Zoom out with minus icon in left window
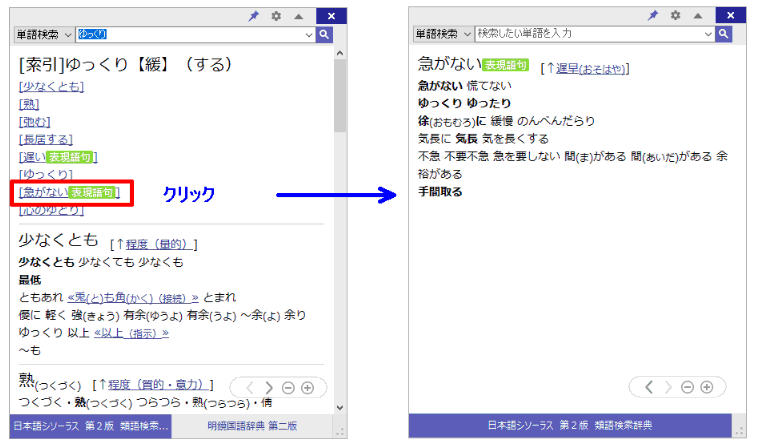The width and height of the screenshot is (758, 446). coord(288,388)
